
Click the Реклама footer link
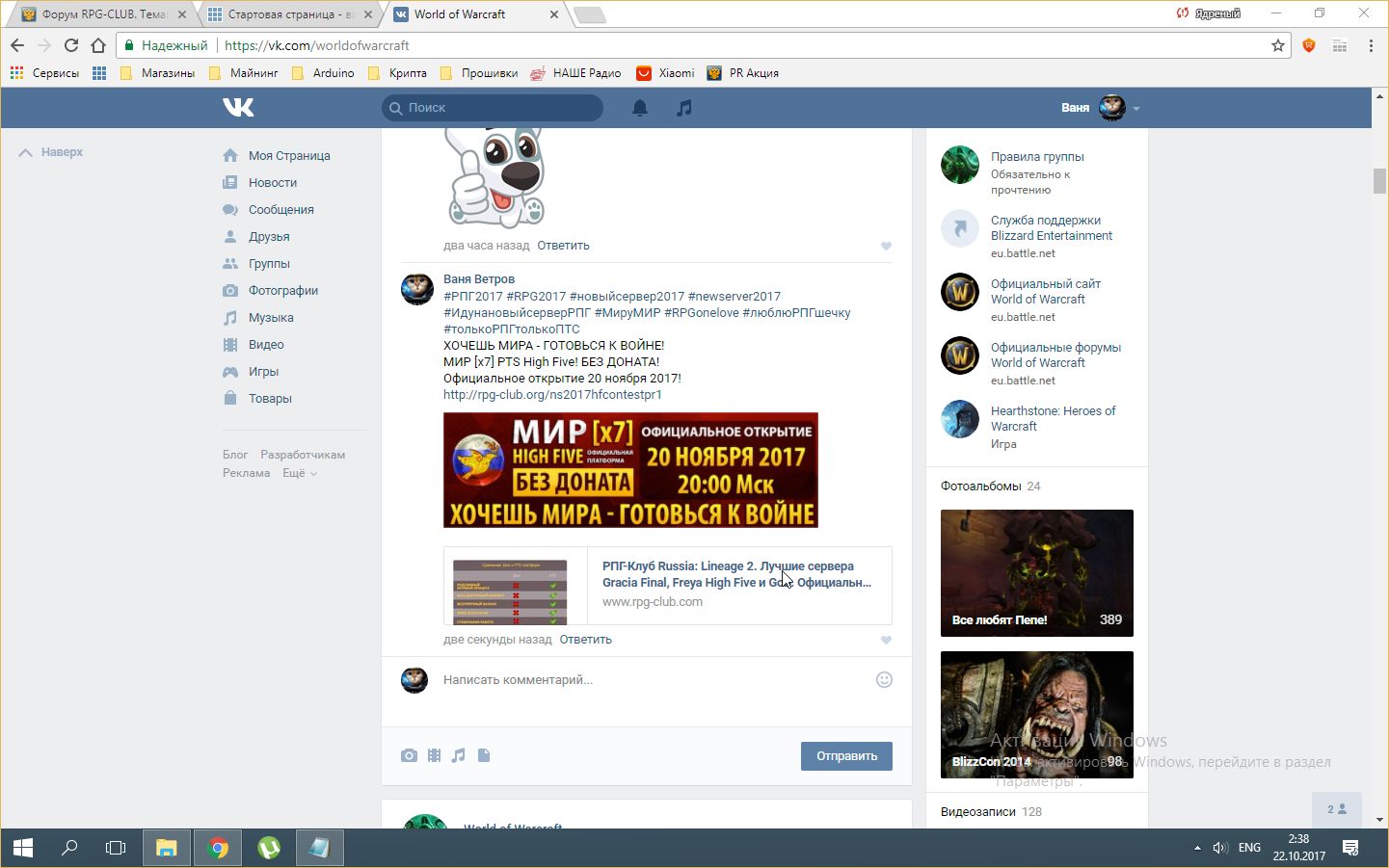pos(247,473)
